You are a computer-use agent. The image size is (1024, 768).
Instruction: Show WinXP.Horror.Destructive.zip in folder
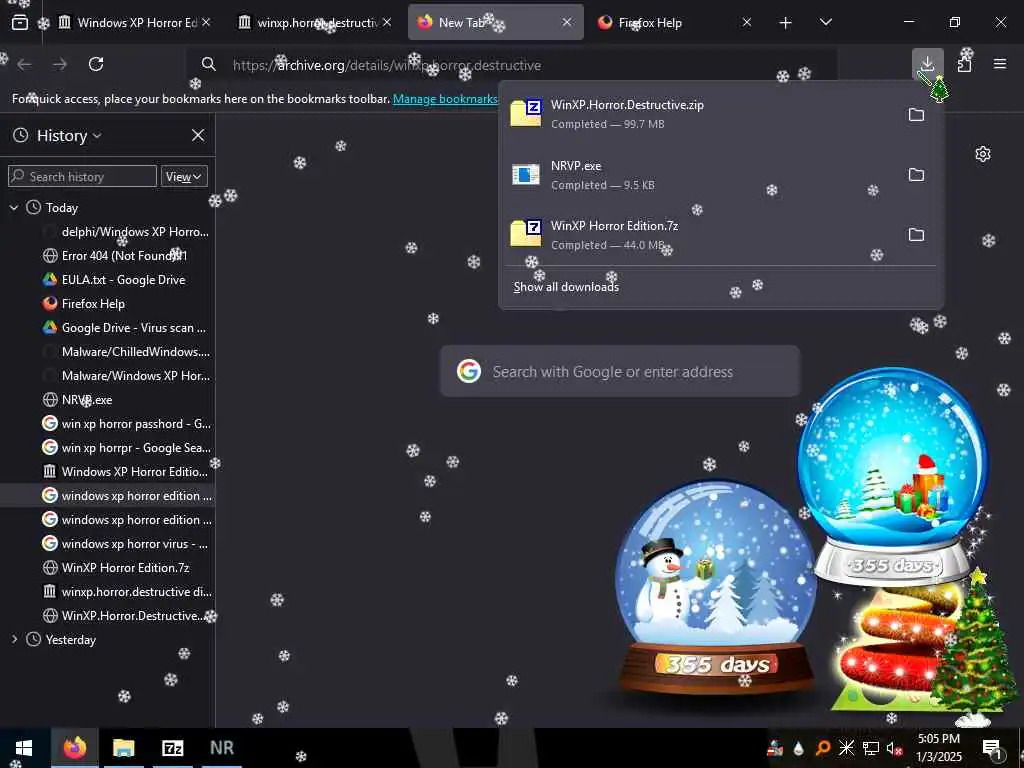coord(916,115)
